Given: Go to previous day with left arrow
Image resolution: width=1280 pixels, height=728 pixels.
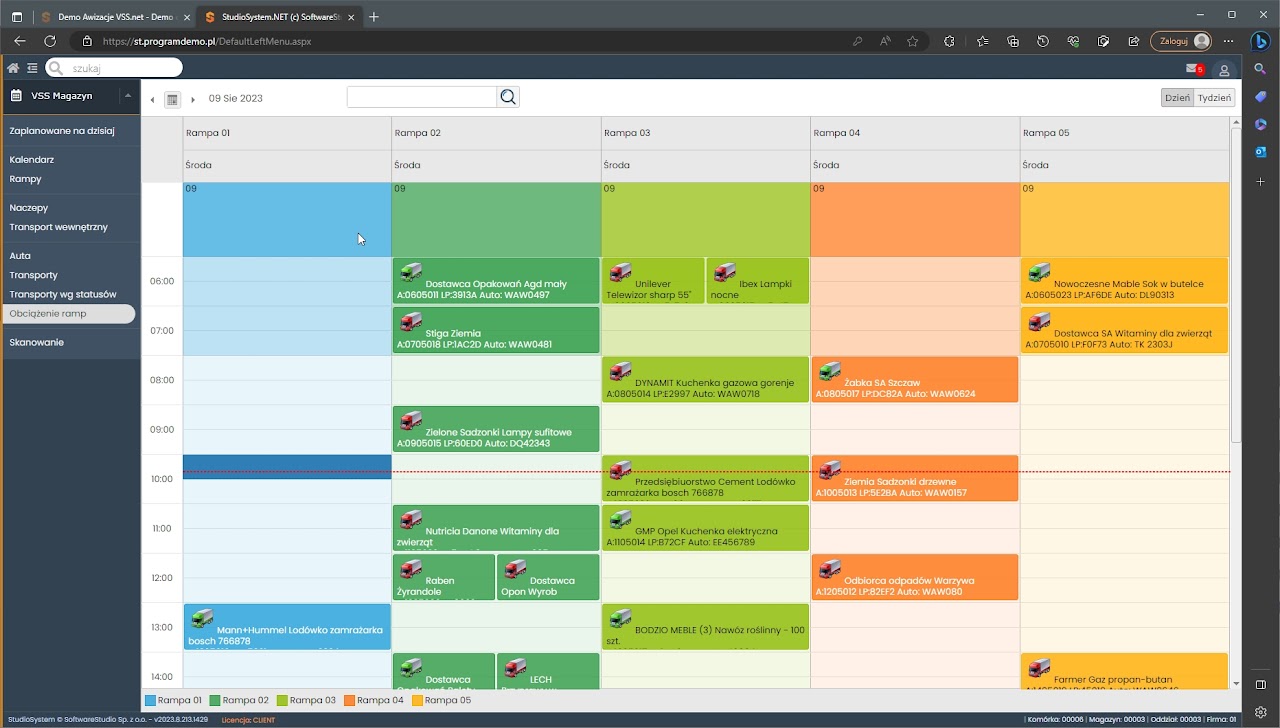Looking at the screenshot, I should (153, 99).
